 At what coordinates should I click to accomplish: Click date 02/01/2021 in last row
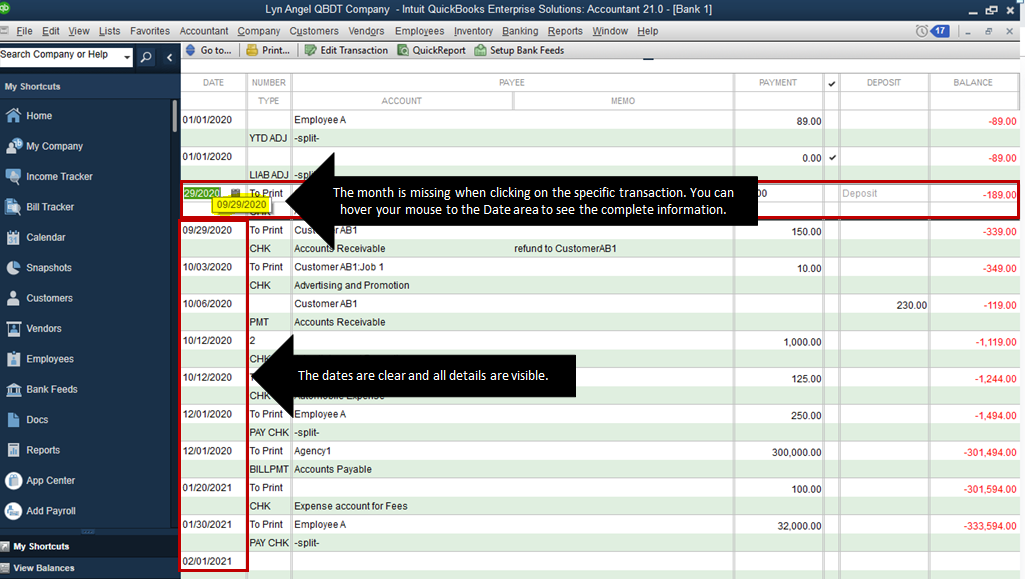tap(207, 561)
